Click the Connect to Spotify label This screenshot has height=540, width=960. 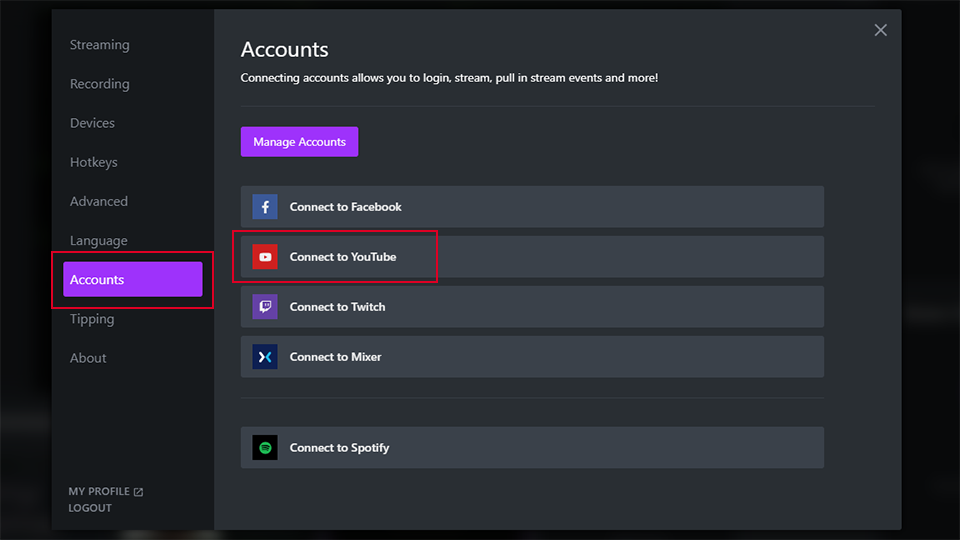(339, 448)
